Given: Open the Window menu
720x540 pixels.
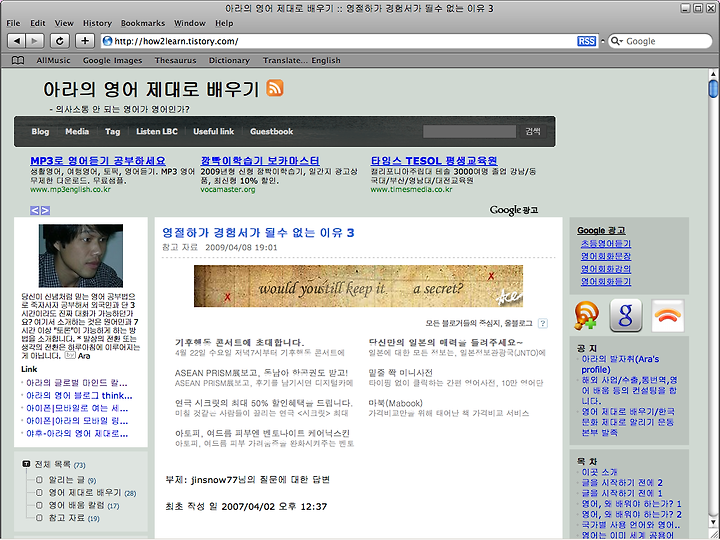Looking at the screenshot, I should tap(190, 23).
